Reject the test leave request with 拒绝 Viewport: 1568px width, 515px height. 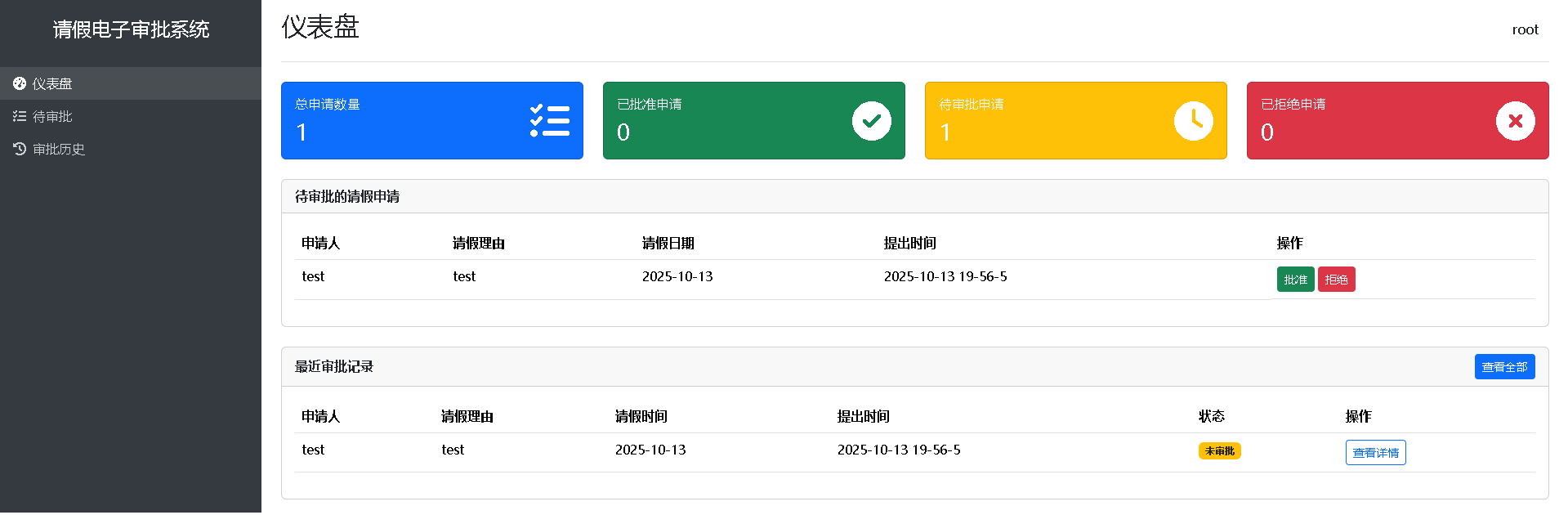1336,280
